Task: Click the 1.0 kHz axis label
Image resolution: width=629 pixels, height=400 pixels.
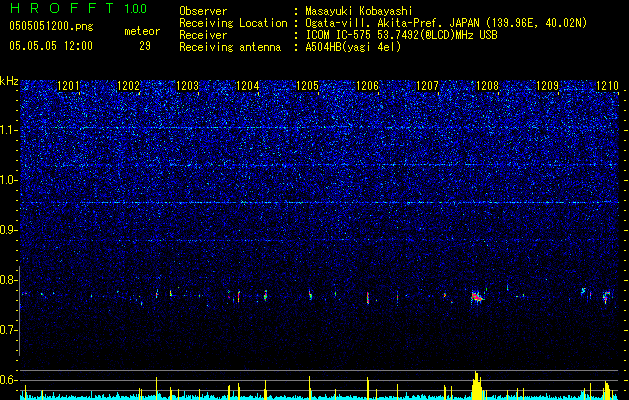Action: [8, 180]
